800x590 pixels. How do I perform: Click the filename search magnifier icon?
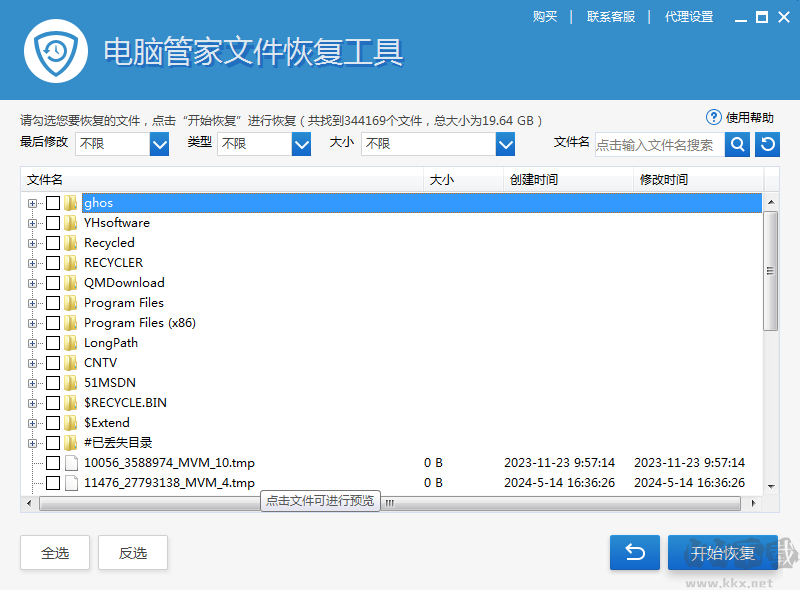(736, 143)
